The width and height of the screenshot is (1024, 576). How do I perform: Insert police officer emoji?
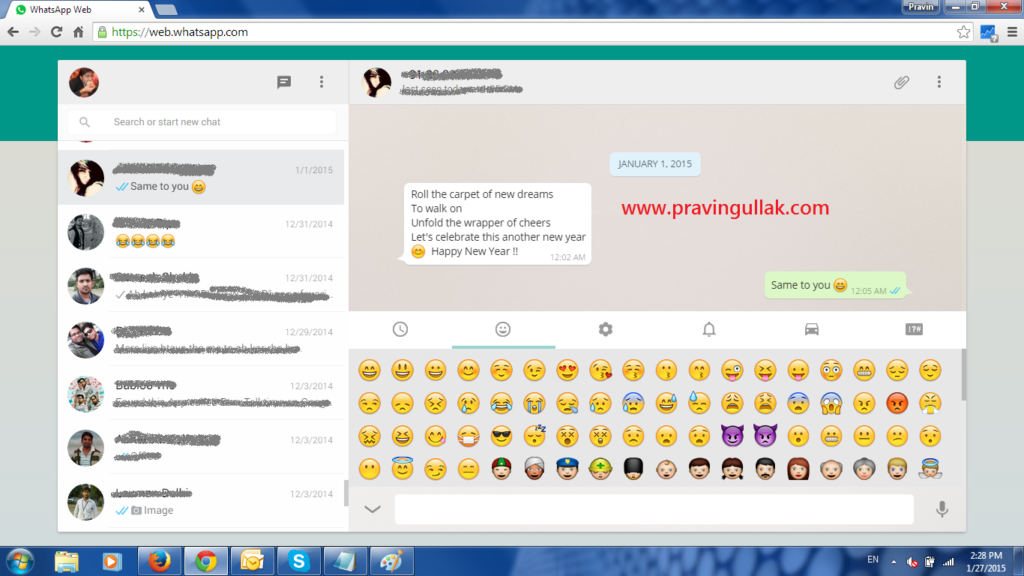click(568, 468)
